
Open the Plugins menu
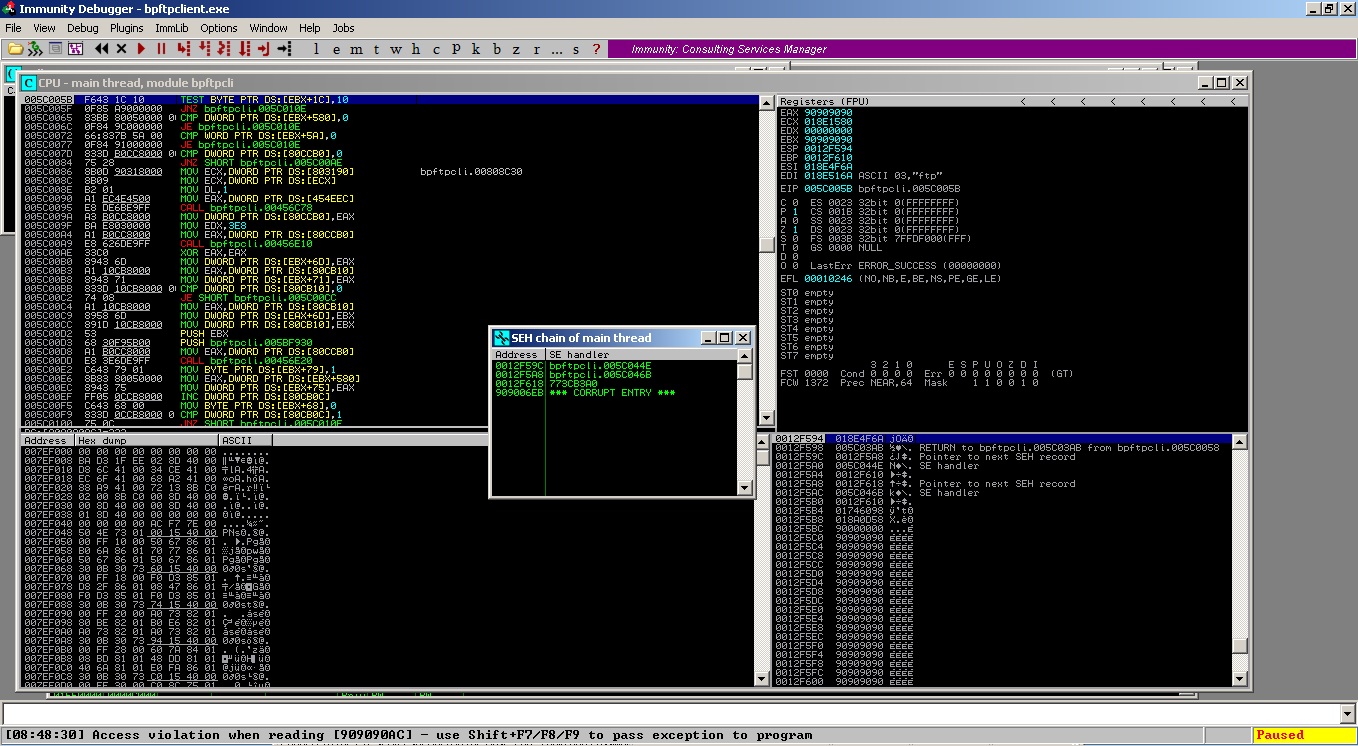pyautogui.click(x=127, y=28)
